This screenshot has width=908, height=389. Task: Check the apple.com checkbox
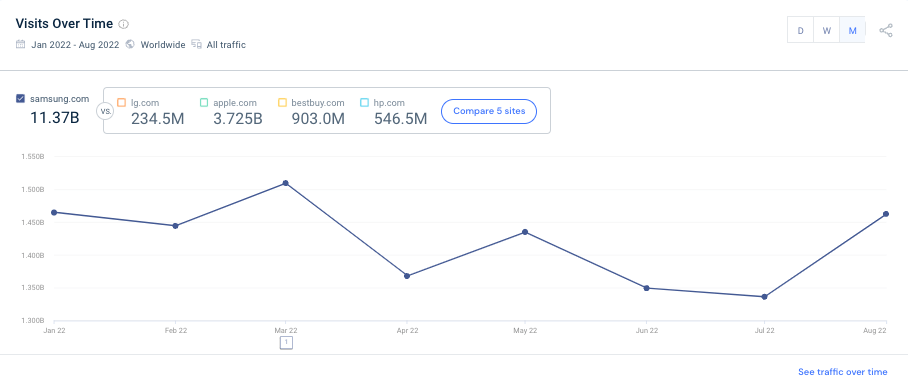point(204,102)
